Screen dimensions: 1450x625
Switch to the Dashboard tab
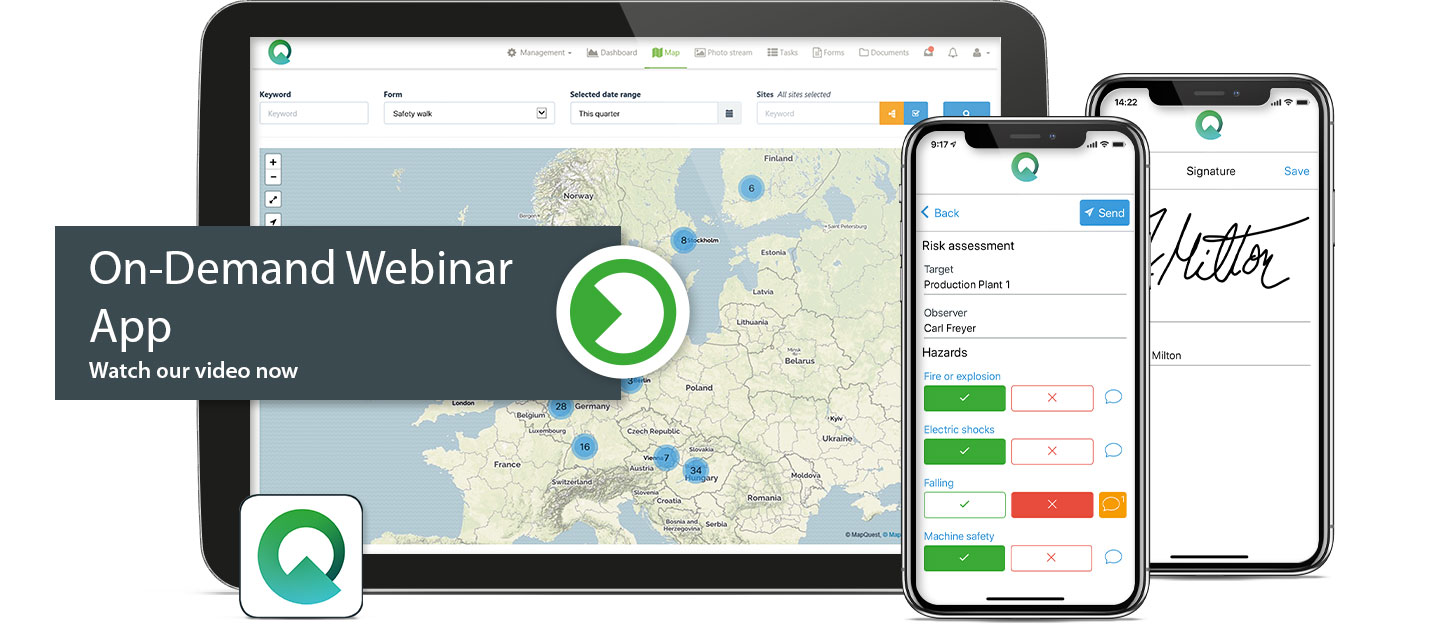612,53
